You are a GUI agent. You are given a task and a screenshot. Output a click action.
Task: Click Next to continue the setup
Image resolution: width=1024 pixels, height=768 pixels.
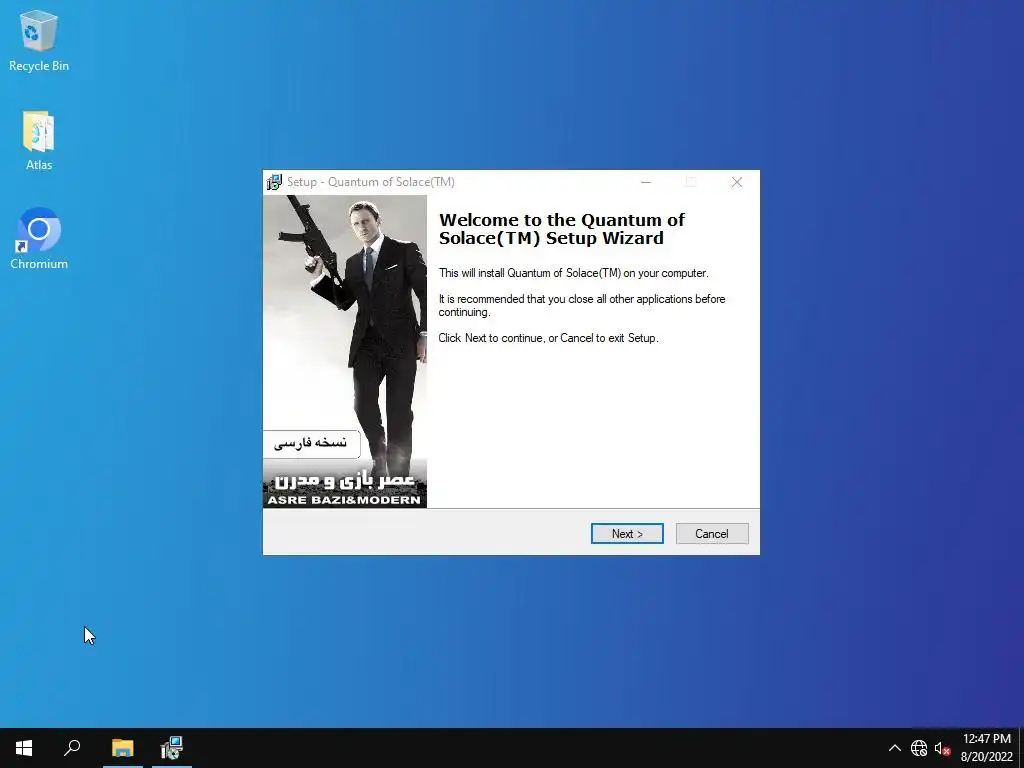point(627,534)
